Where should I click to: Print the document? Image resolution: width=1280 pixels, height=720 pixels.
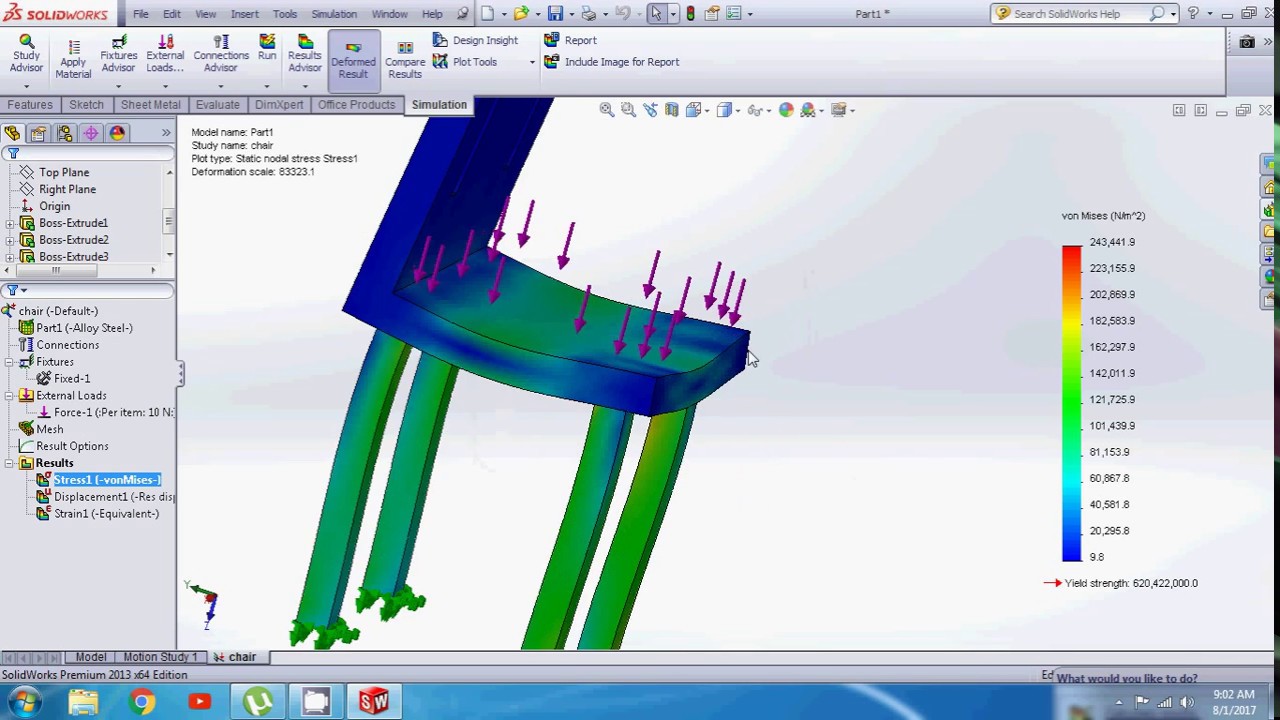coord(589,14)
